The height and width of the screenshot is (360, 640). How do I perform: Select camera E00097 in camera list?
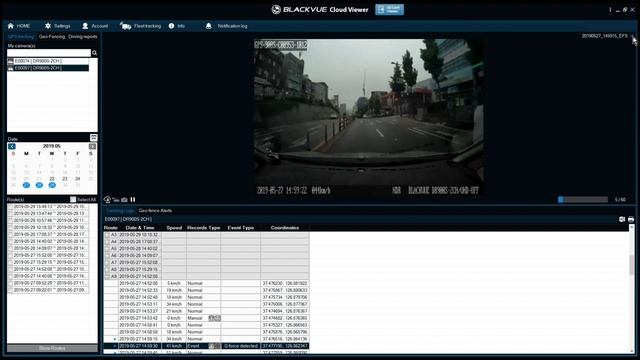pyautogui.click(x=48, y=68)
